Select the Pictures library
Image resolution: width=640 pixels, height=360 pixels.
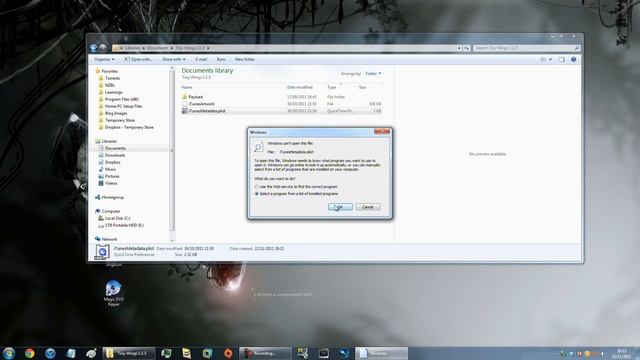(112, 176)
